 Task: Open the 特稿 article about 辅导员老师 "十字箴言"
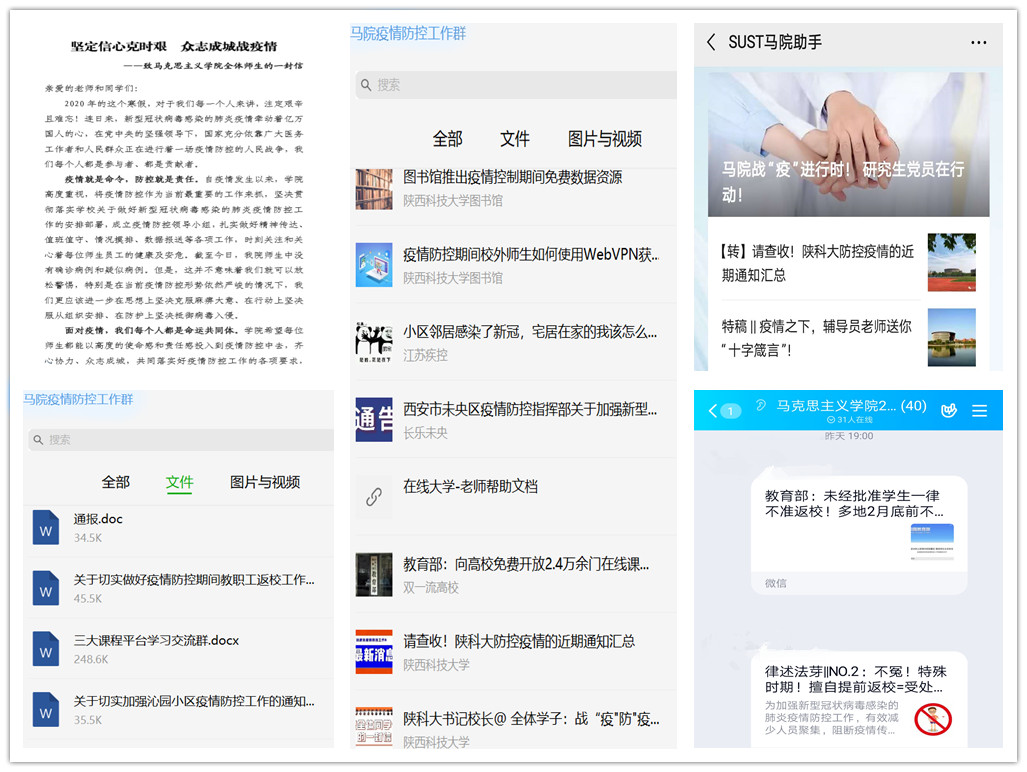818,338
